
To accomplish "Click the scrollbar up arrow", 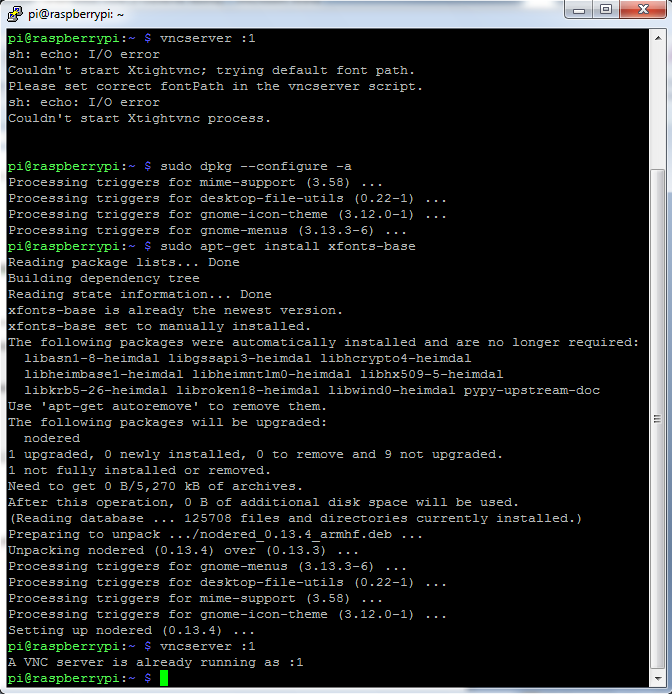I will pyautogui.click(x=658, y=39).
